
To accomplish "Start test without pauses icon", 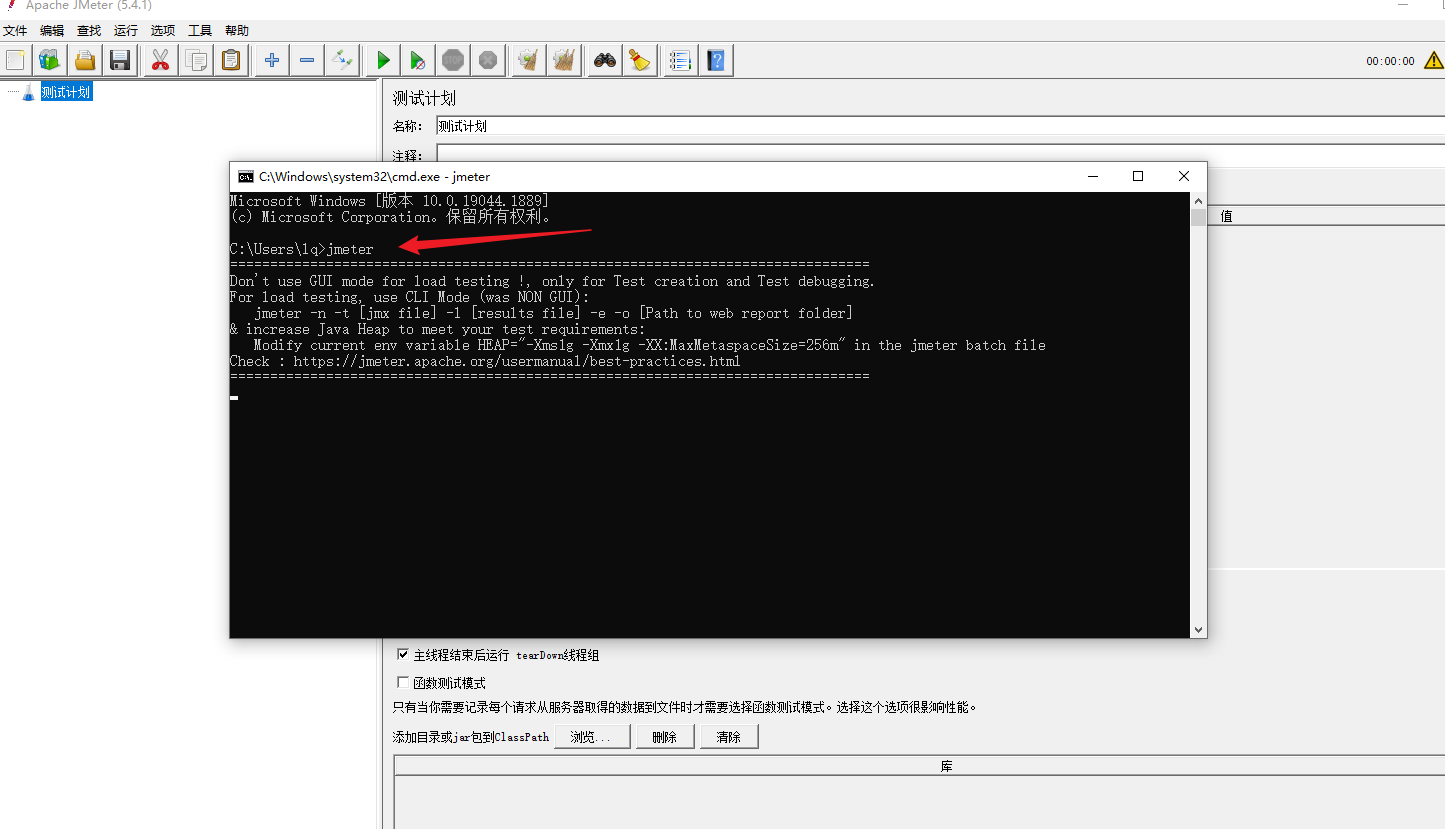I will click(418, 60).
